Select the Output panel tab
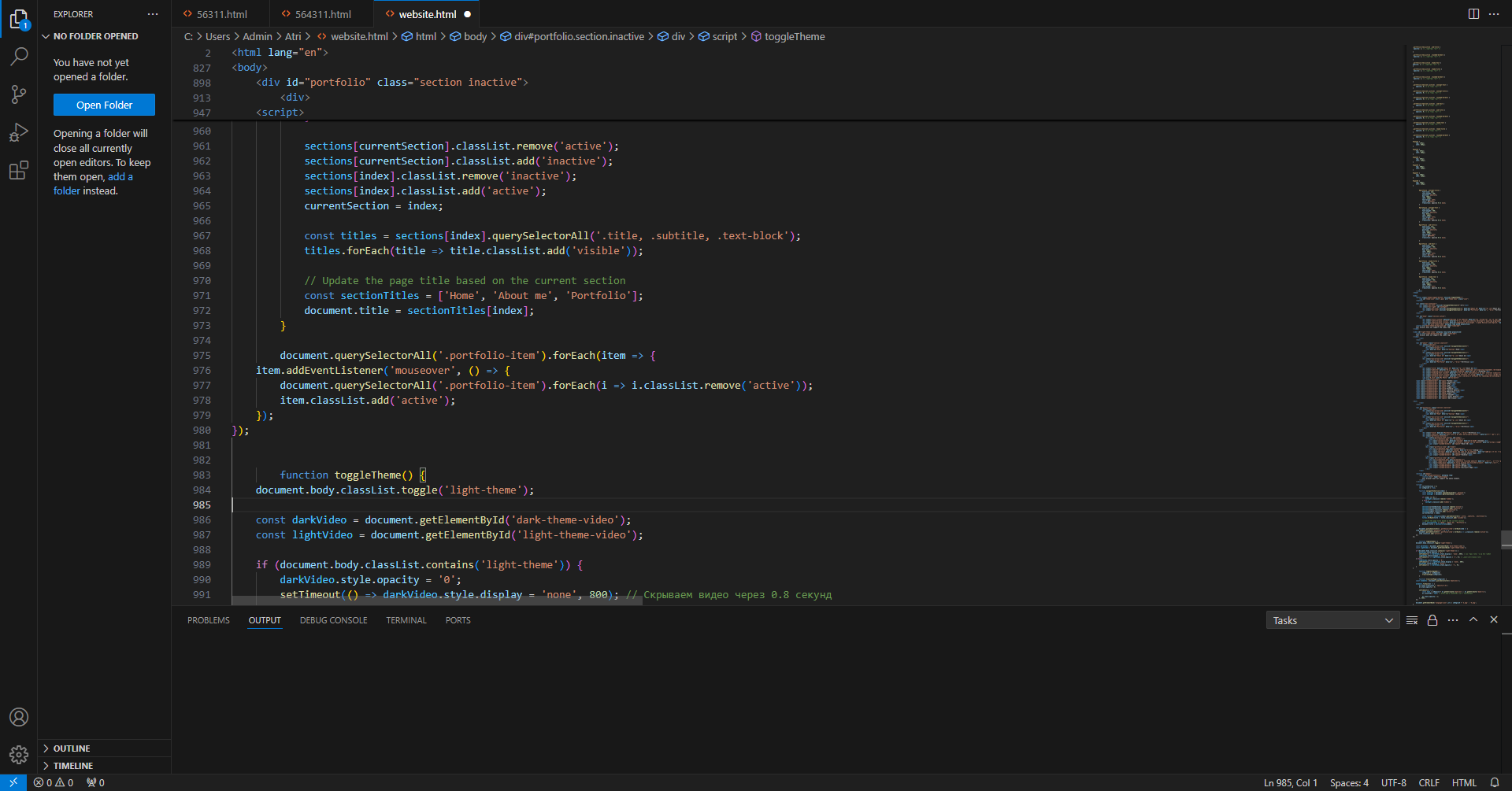The width and height of the screenshot is (1512, 791). pyautogui.click(x=265, y=620)
